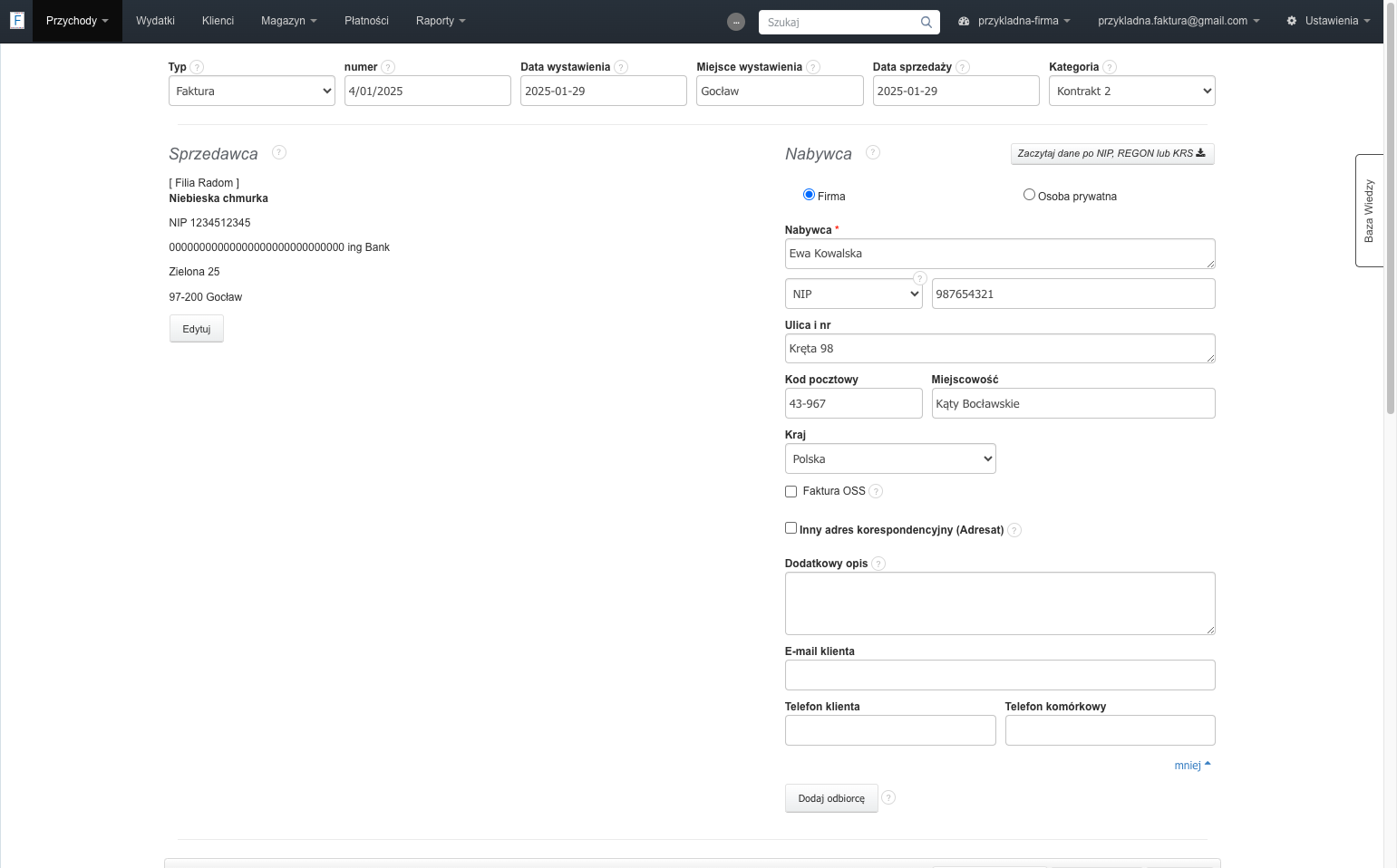Click help icon next to Nabywca heading
Screen dimensions: 1397x868
(x=873, y=152)
